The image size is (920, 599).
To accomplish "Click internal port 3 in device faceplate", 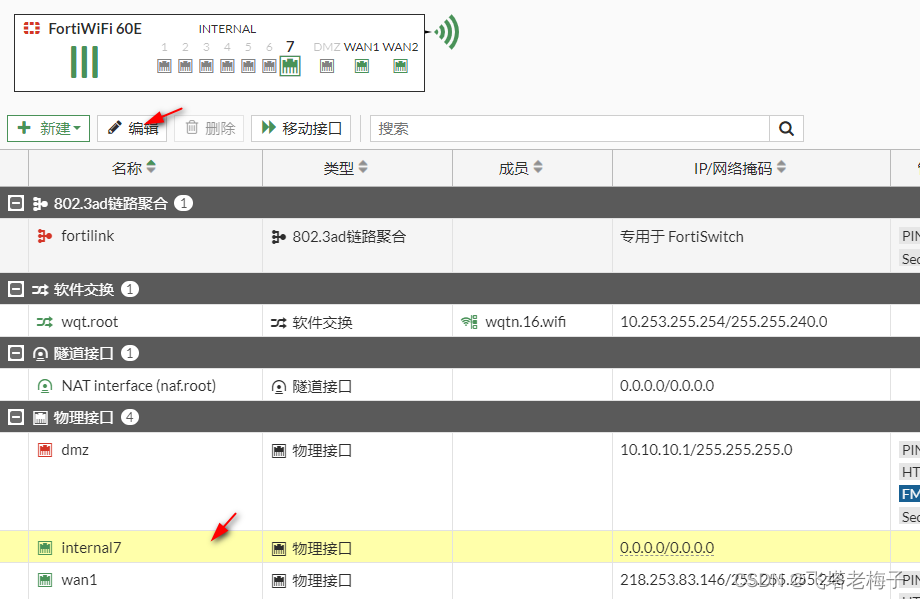I will point(207,66).
